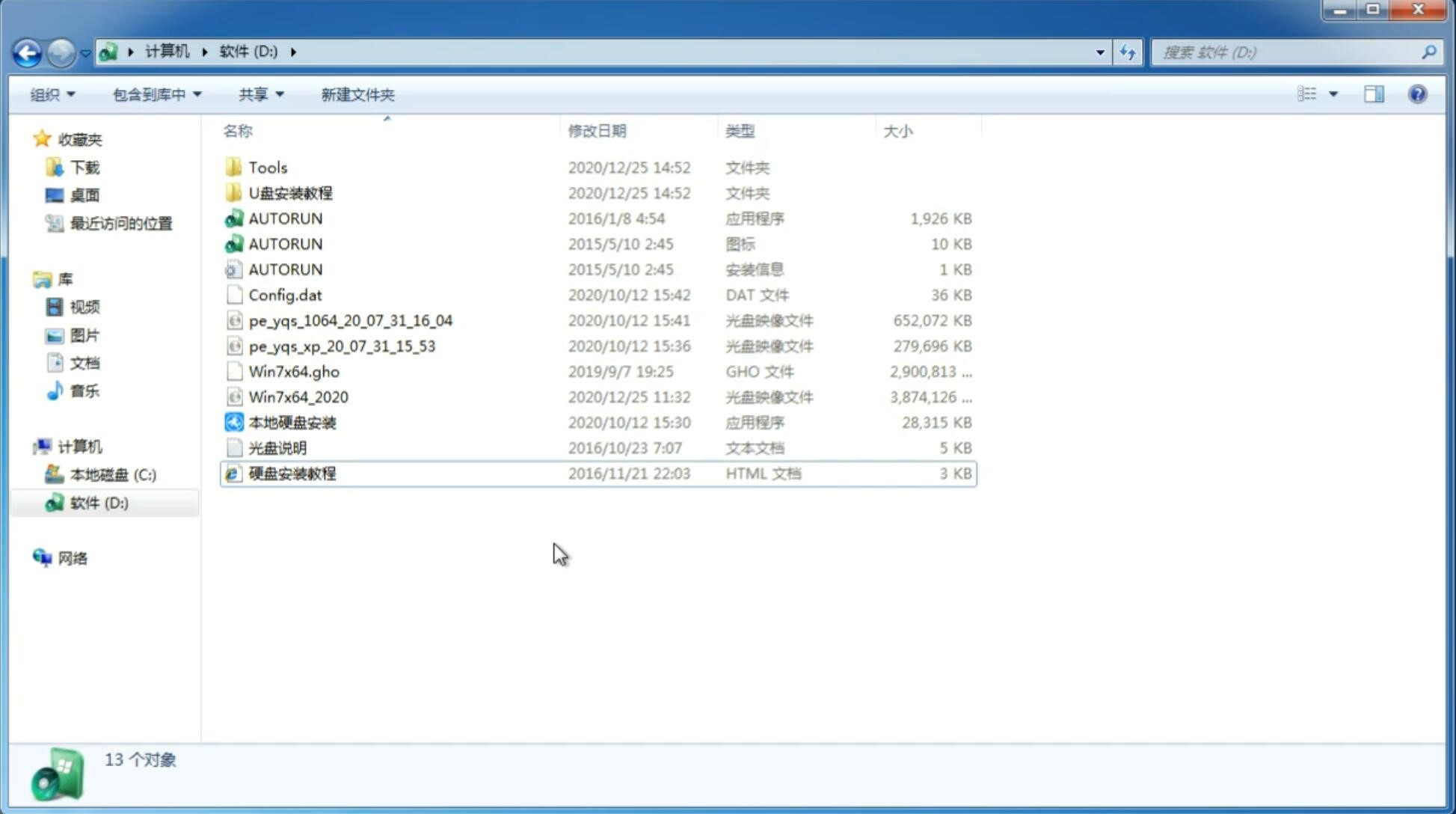Open pe_yqs_1064 disc image file
The height and width of the screenshot is (814, 1456).
click(350, 320)
